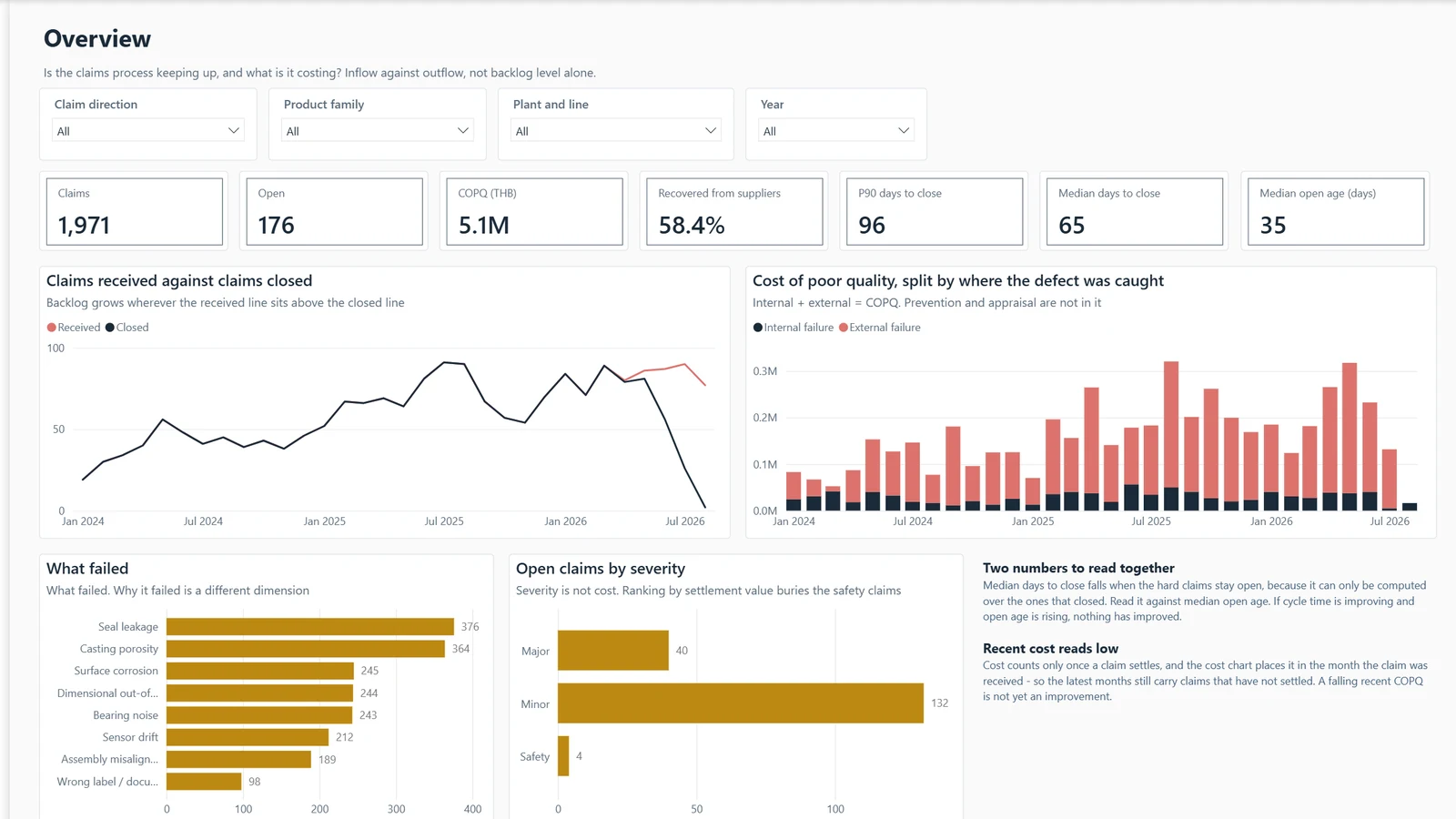The width and height of the screenshot is (1456, 819).
Task: Click the Received legend marker
Action: pyautogui.click(x=52, y=328)
